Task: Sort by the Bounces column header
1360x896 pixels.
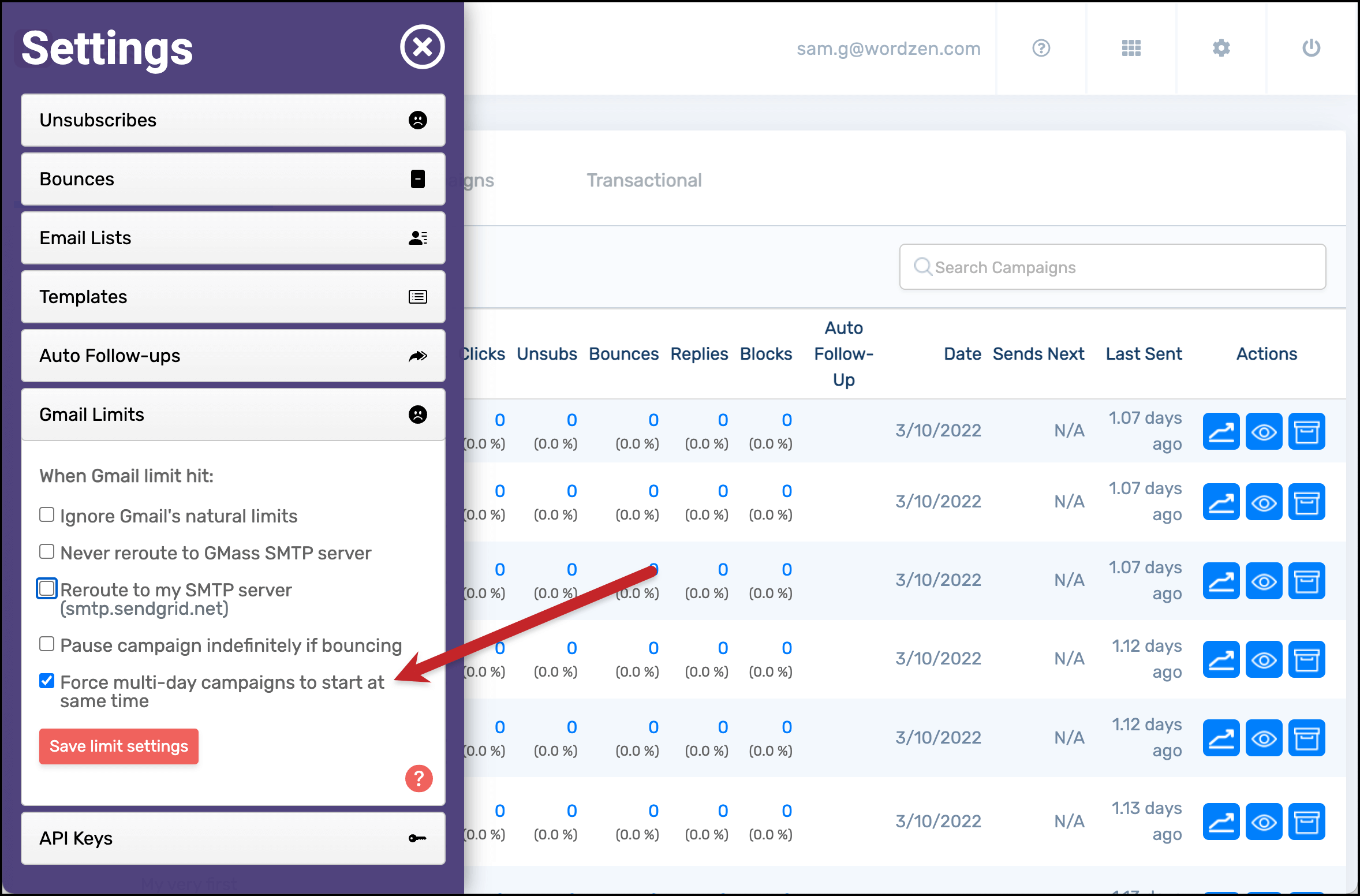Action: [x=623, y=354]
